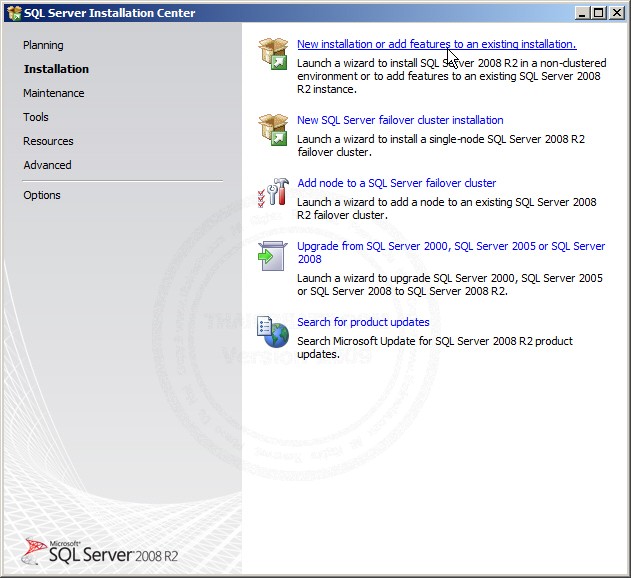Click text 'Launch a wizard to install SQL Server 2008 R2 in a non-clustered'
Screen dimensions: 631x578
pyautogui.click(x=452, y=63)
